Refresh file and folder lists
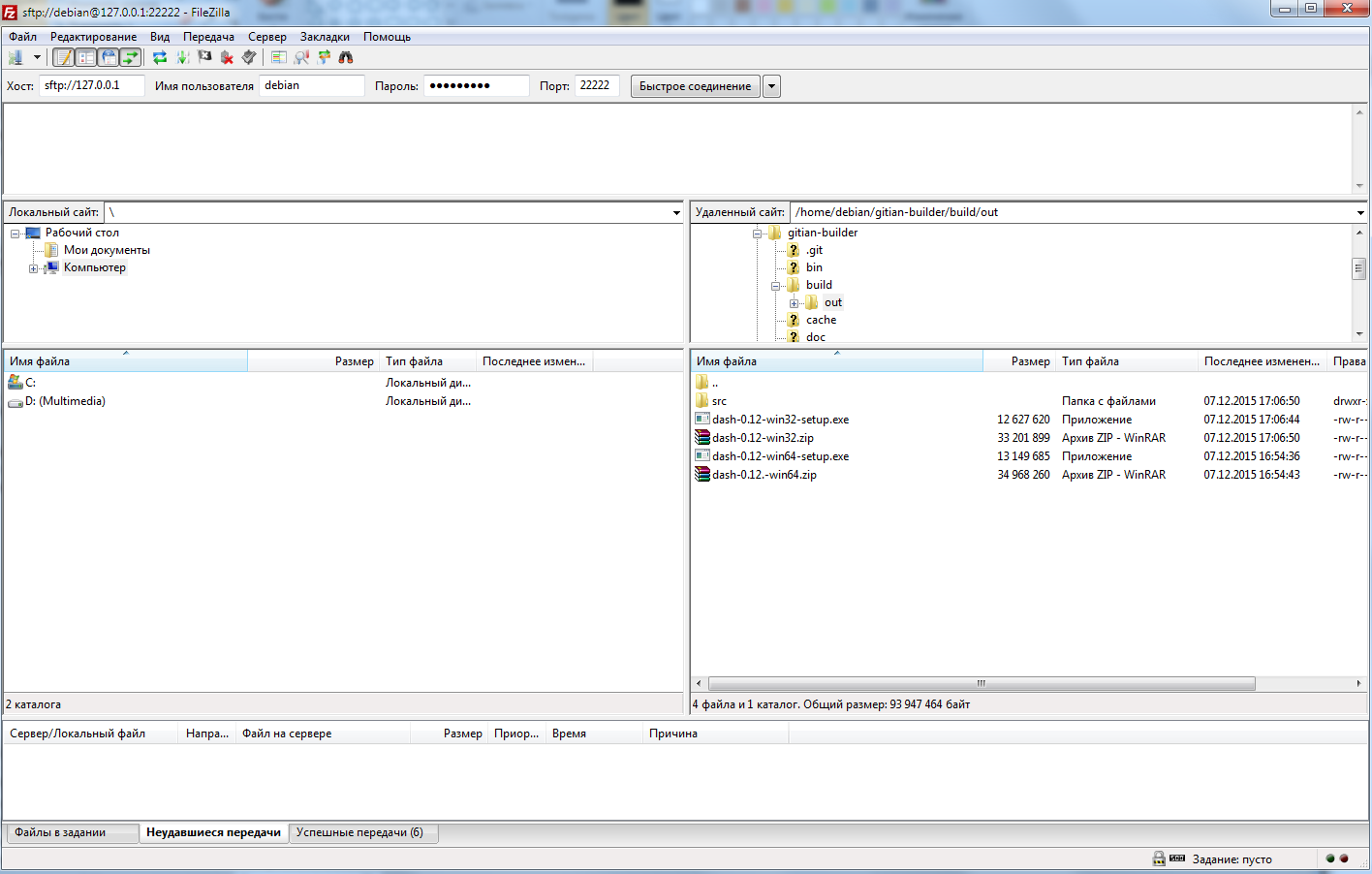Image resolution: width=1372 pixels, height=874 pixels. pyautogui.click(x=160, y=57)
